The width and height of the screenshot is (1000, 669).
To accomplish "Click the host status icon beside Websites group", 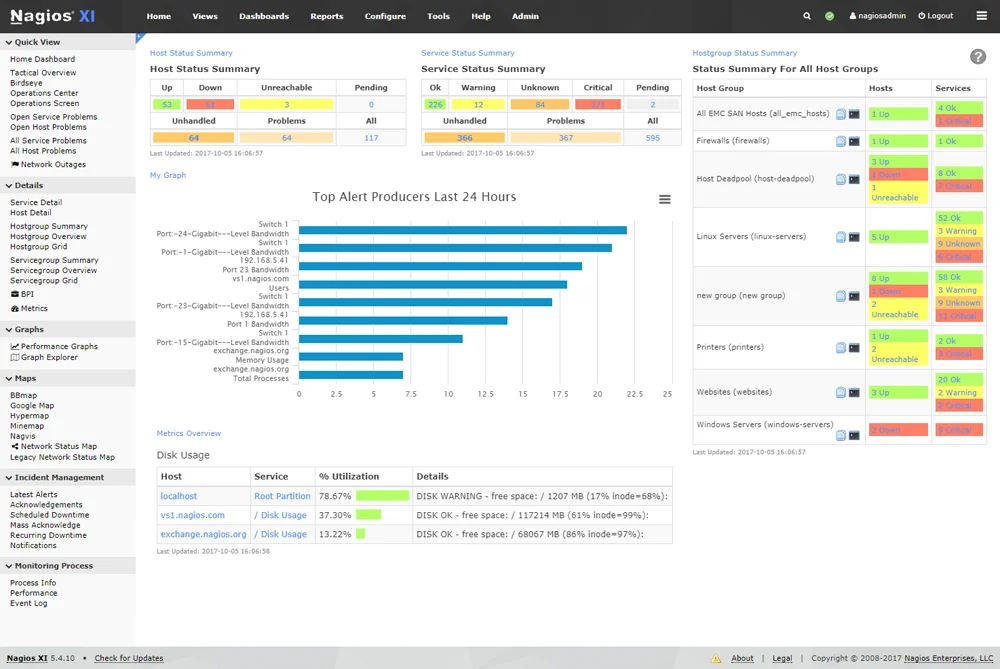I will click(843, 391).
